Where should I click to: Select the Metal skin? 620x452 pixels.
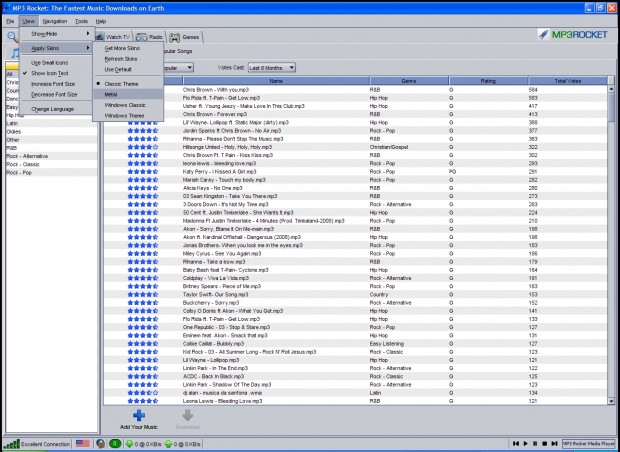click(x=128, y=94)
